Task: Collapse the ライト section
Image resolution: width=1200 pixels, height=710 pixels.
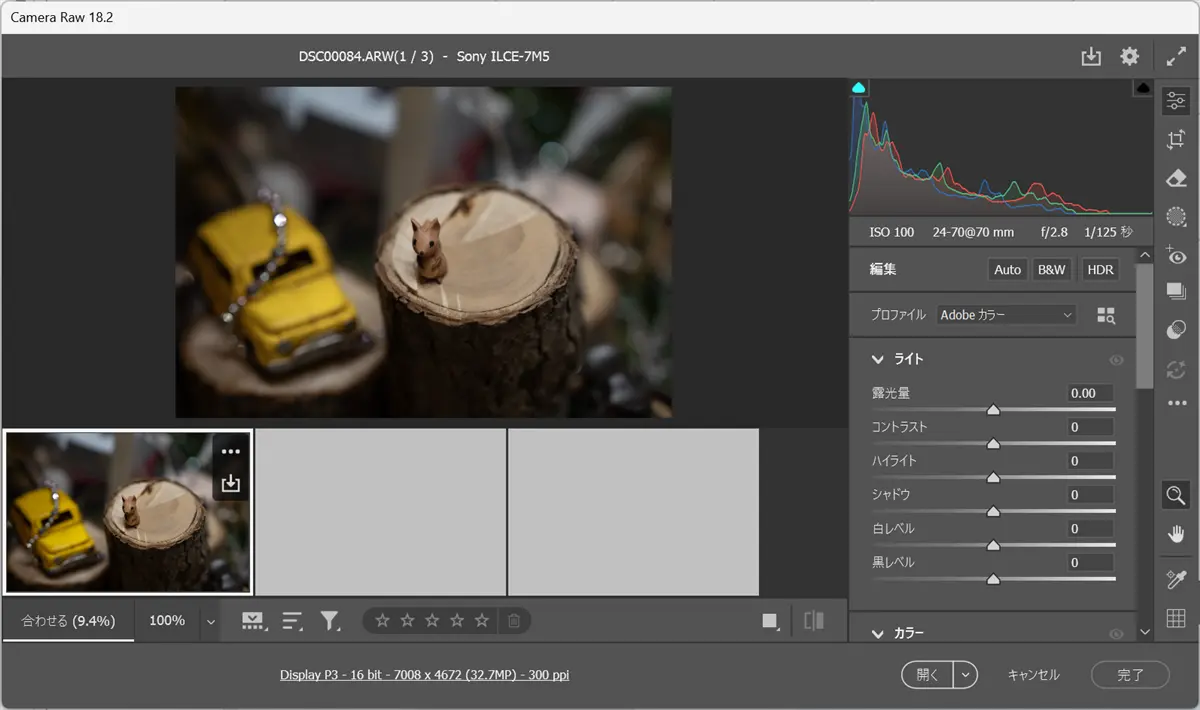Action: (878, 360)
